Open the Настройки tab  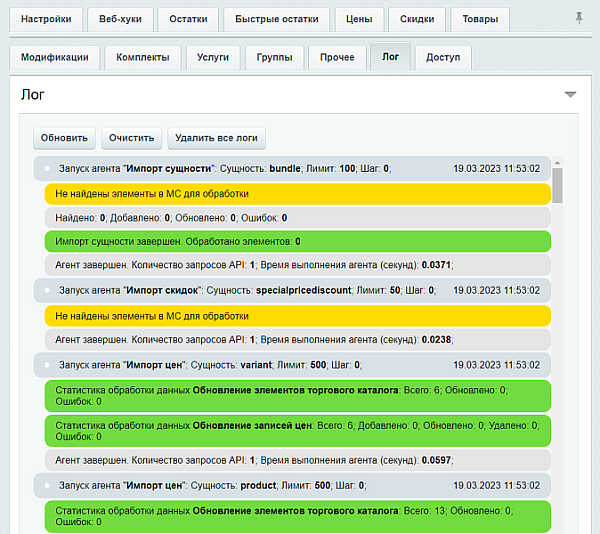(x=46, y=20)
